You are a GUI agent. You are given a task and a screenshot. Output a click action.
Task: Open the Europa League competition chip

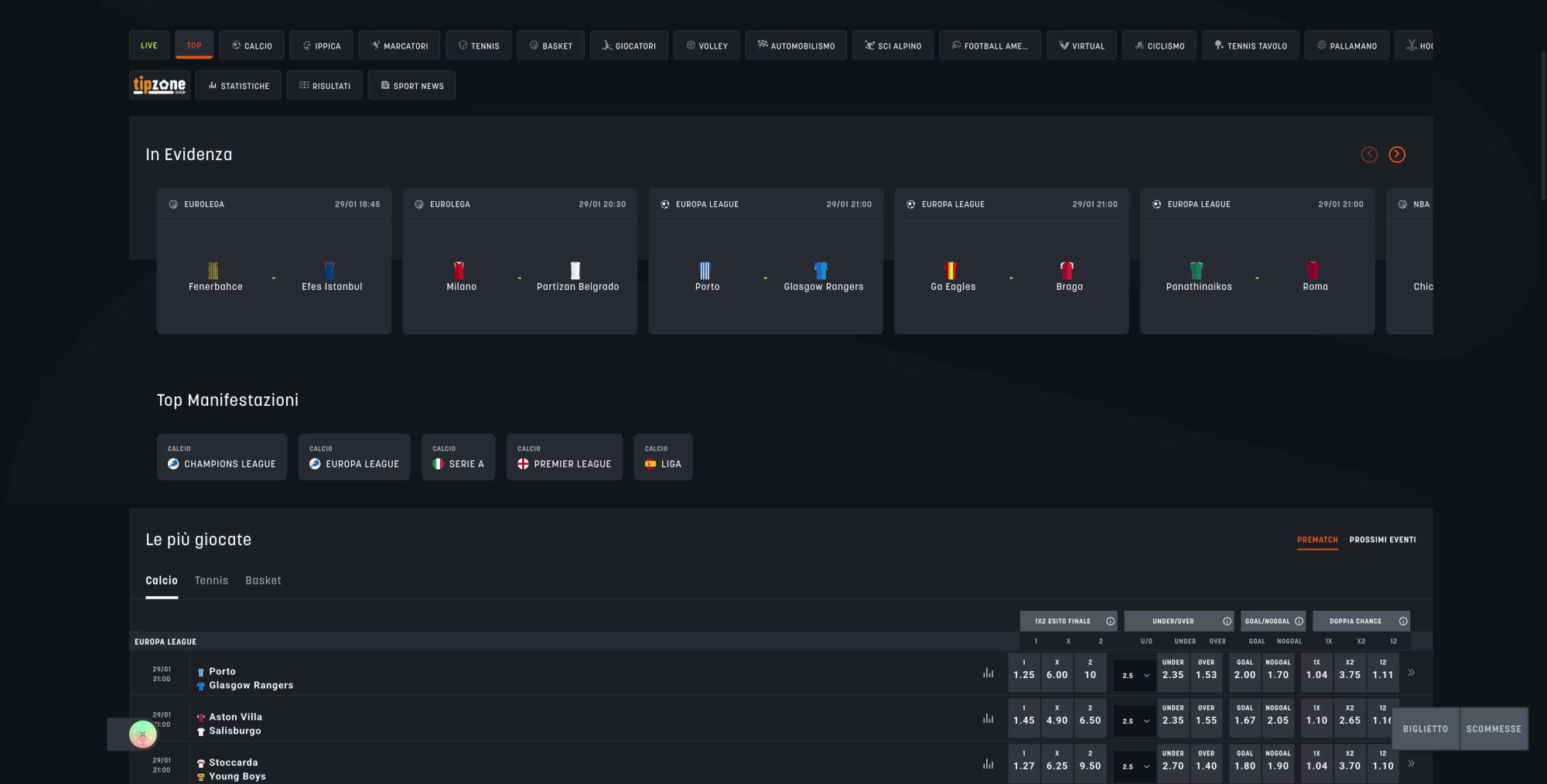[x=354, y=457]
